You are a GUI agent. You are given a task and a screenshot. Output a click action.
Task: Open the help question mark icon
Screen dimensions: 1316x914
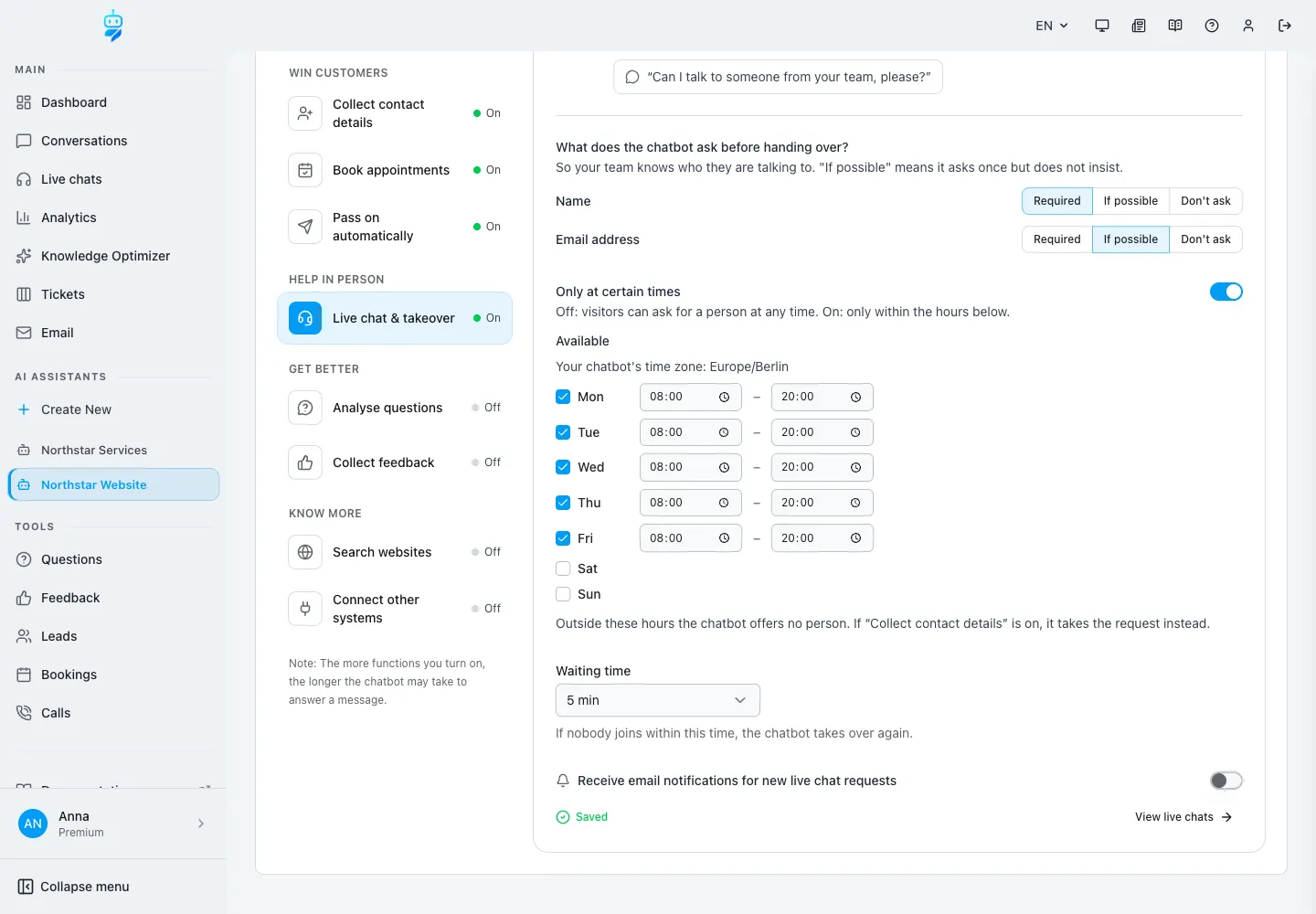[x=1212, y=26]
